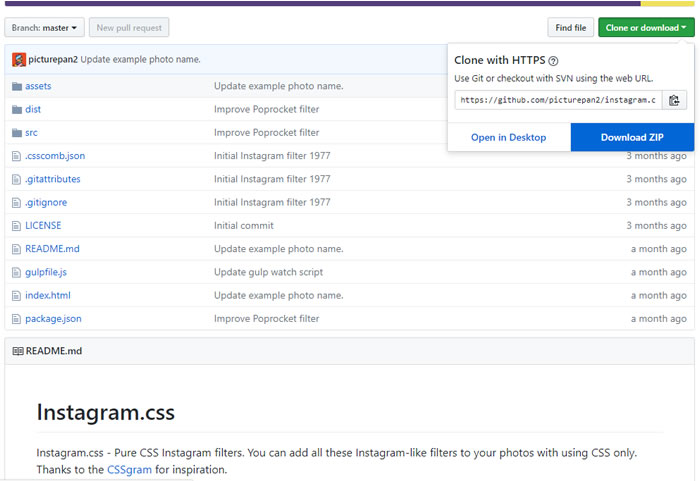Screen dimensions: 700x481
Task: Click the New pull request button
Action: click(x=129, y=28)
